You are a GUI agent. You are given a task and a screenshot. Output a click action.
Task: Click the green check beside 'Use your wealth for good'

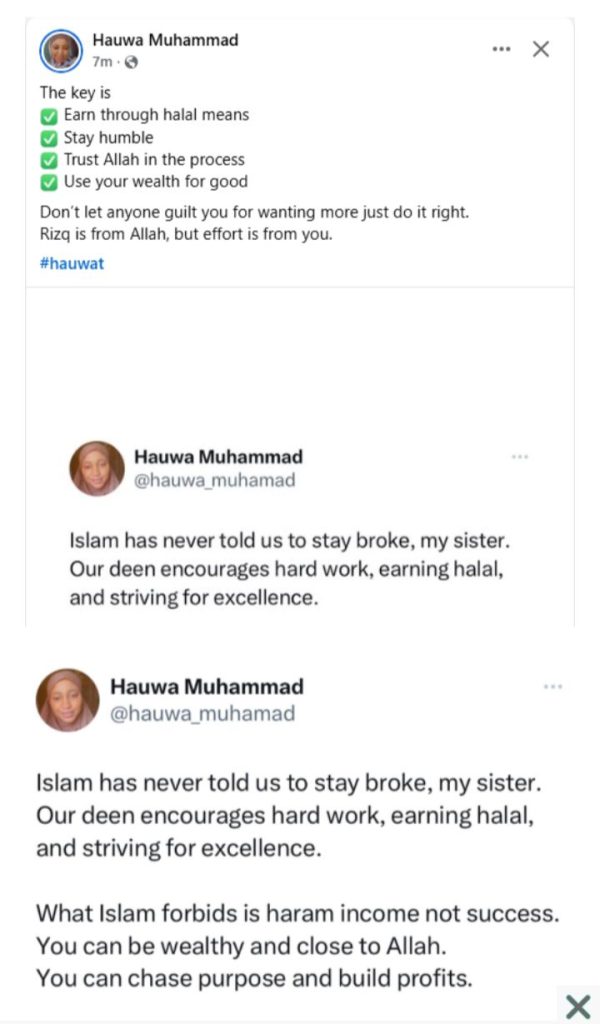[x=49, y=182]
